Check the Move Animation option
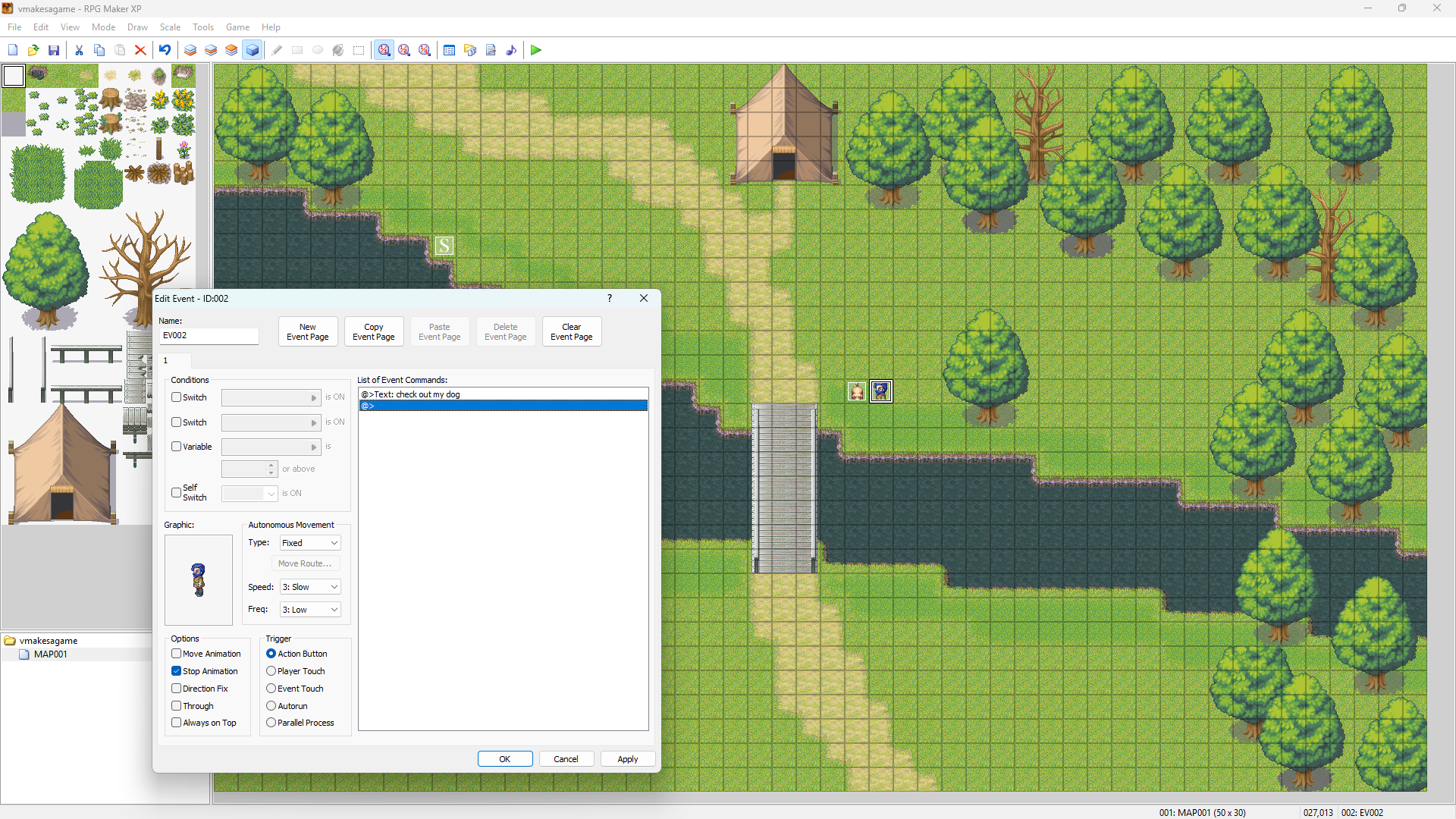This screenshot has width=1456, height=819. [x=176, y=654]
